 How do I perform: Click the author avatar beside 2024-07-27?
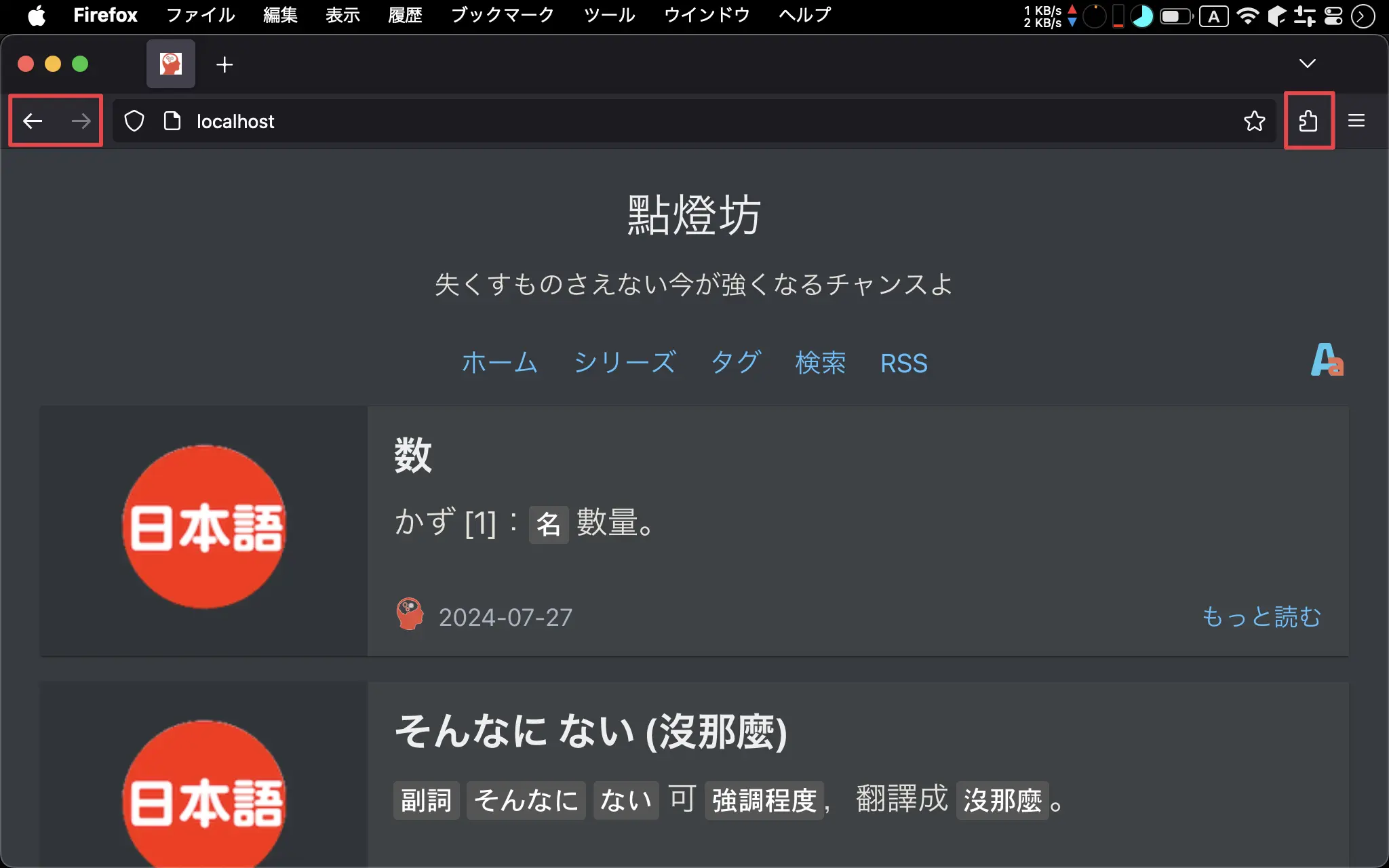point(410,614)
